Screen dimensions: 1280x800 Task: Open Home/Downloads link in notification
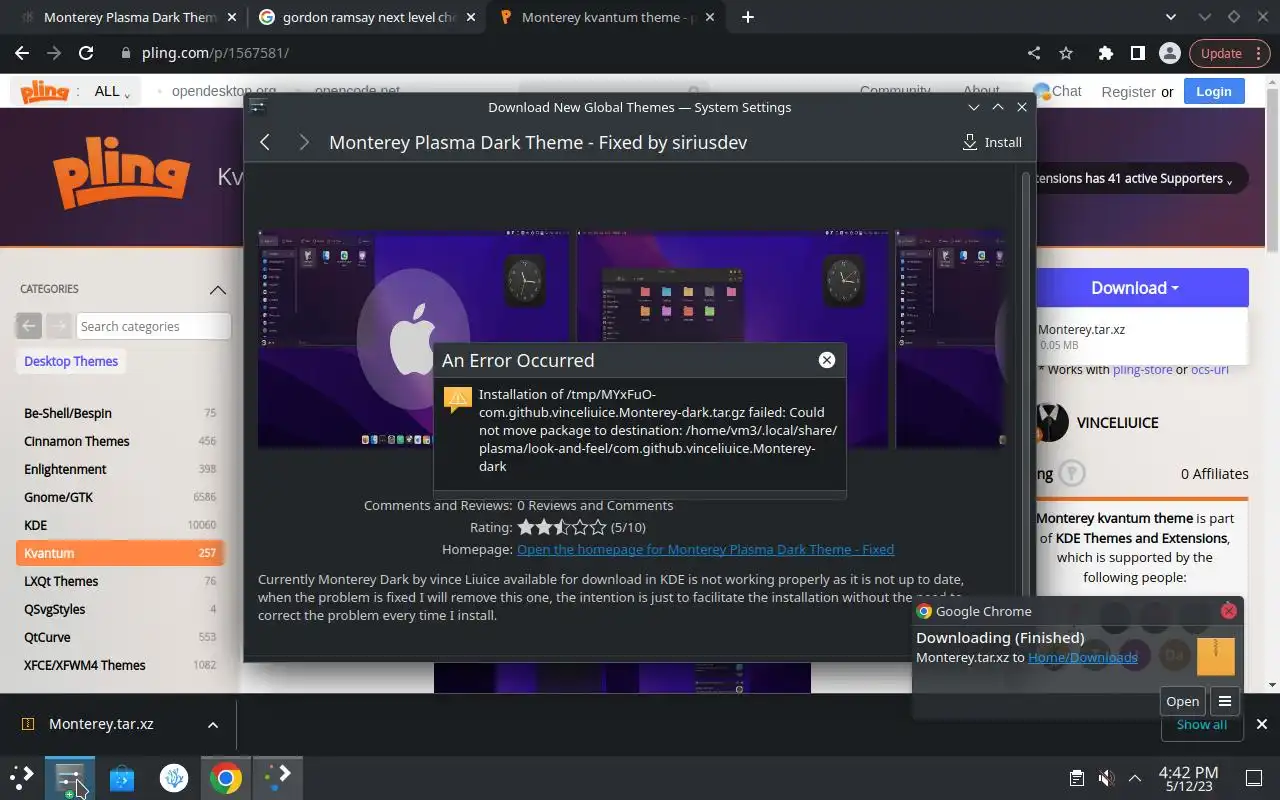click(x=1083, y=657)
